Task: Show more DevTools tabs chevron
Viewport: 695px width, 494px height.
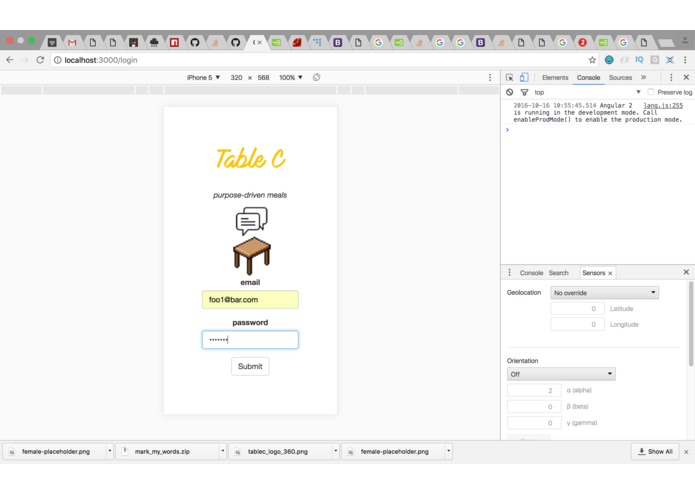Action: point(643,78)
